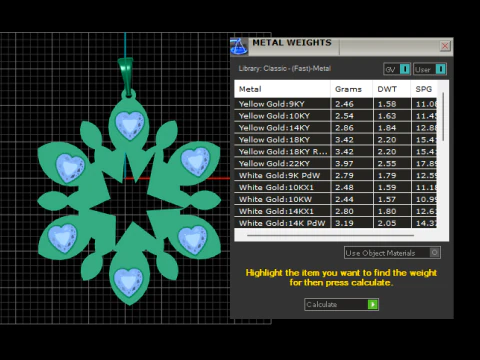Select the Yellow Gold:22KY row
Image resolution: width=480 pixels, height=360 pixels.
(x=336, y=164)
